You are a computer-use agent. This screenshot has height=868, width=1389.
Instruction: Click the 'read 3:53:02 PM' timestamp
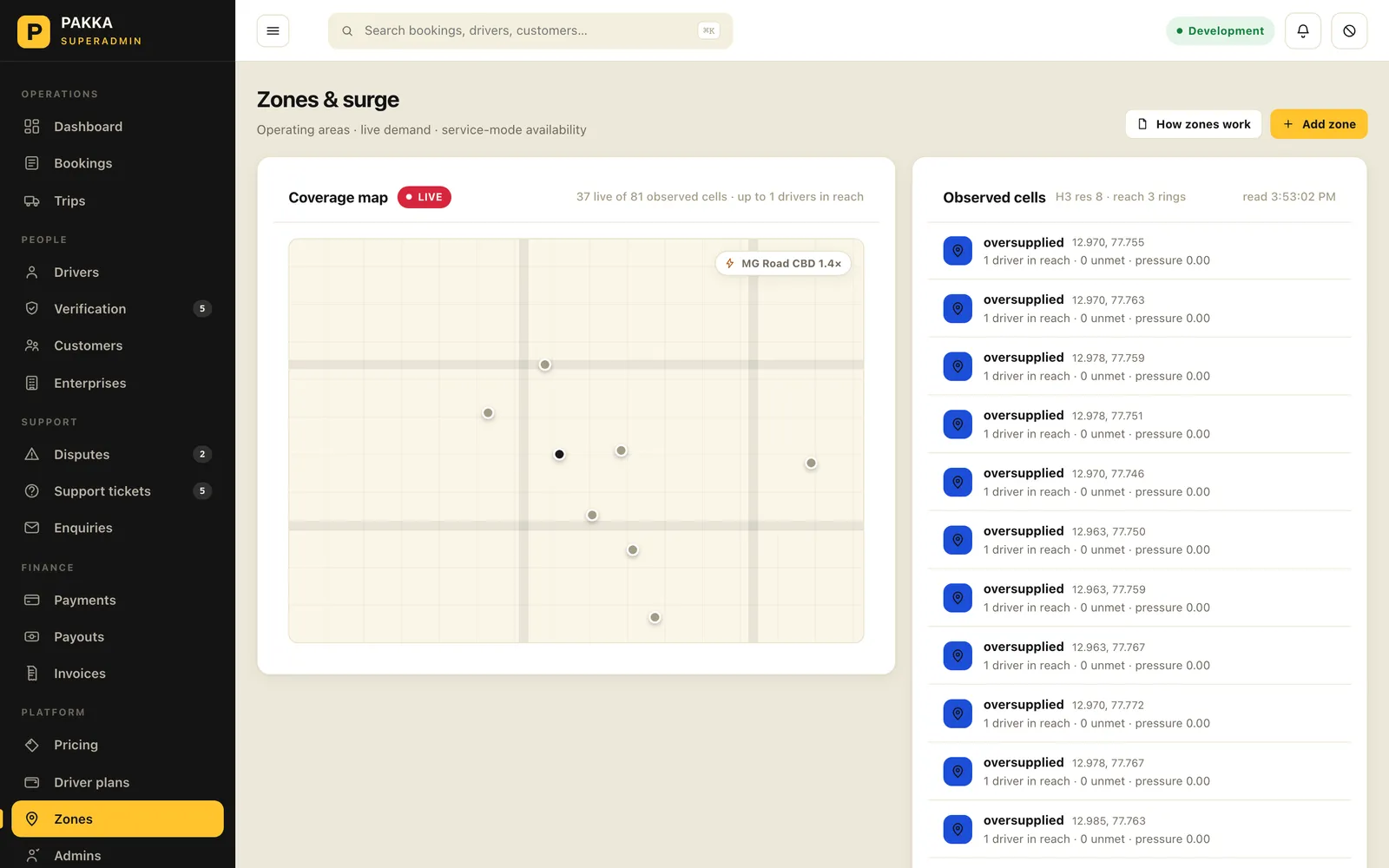(x=1289, y=197)
